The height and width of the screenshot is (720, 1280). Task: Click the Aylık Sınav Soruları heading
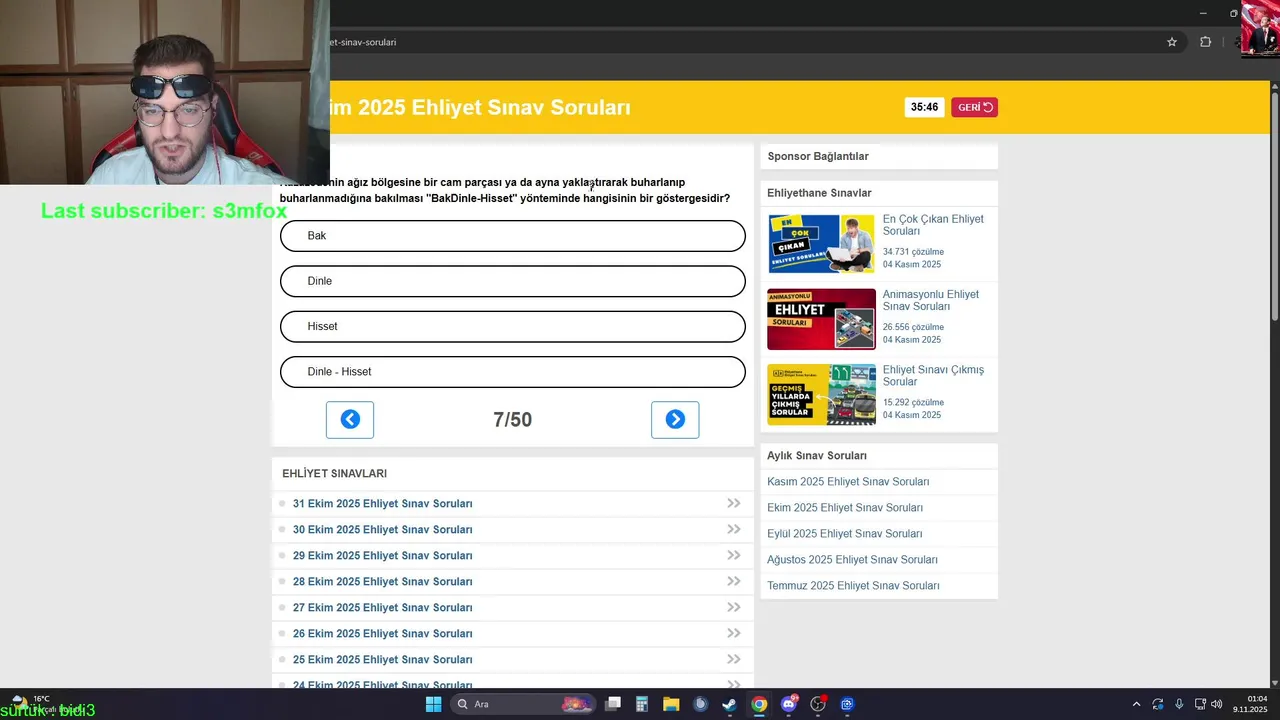click(x=817, y=456)
